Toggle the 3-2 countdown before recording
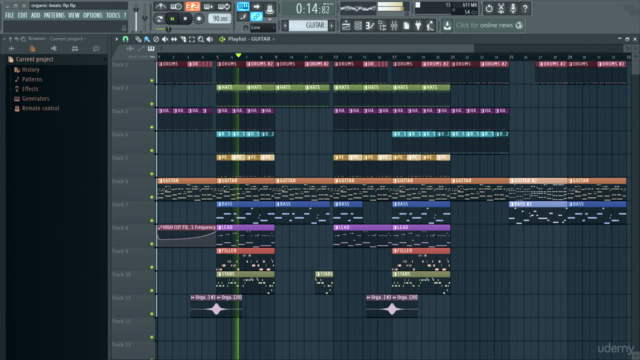This screenshot has height=360, width=640. tap(192, 7)
